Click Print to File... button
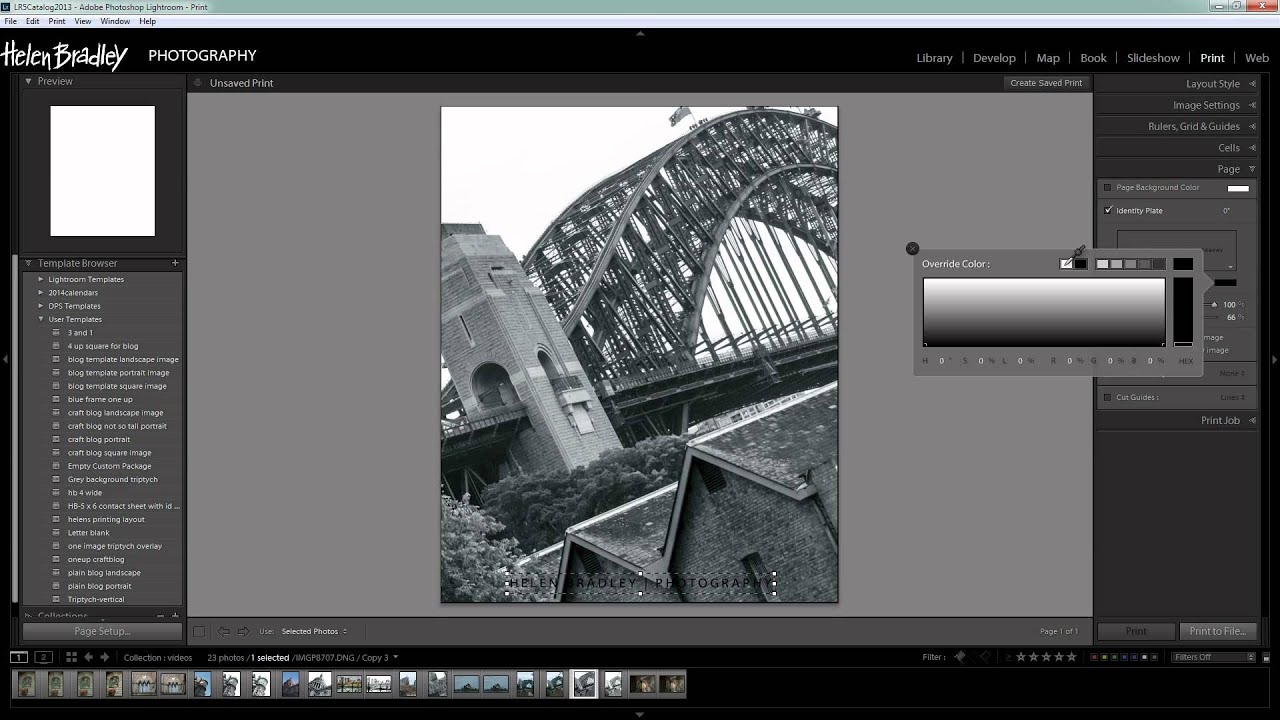The width and height of the screenshot is (1280, 720). [1217, 631]
